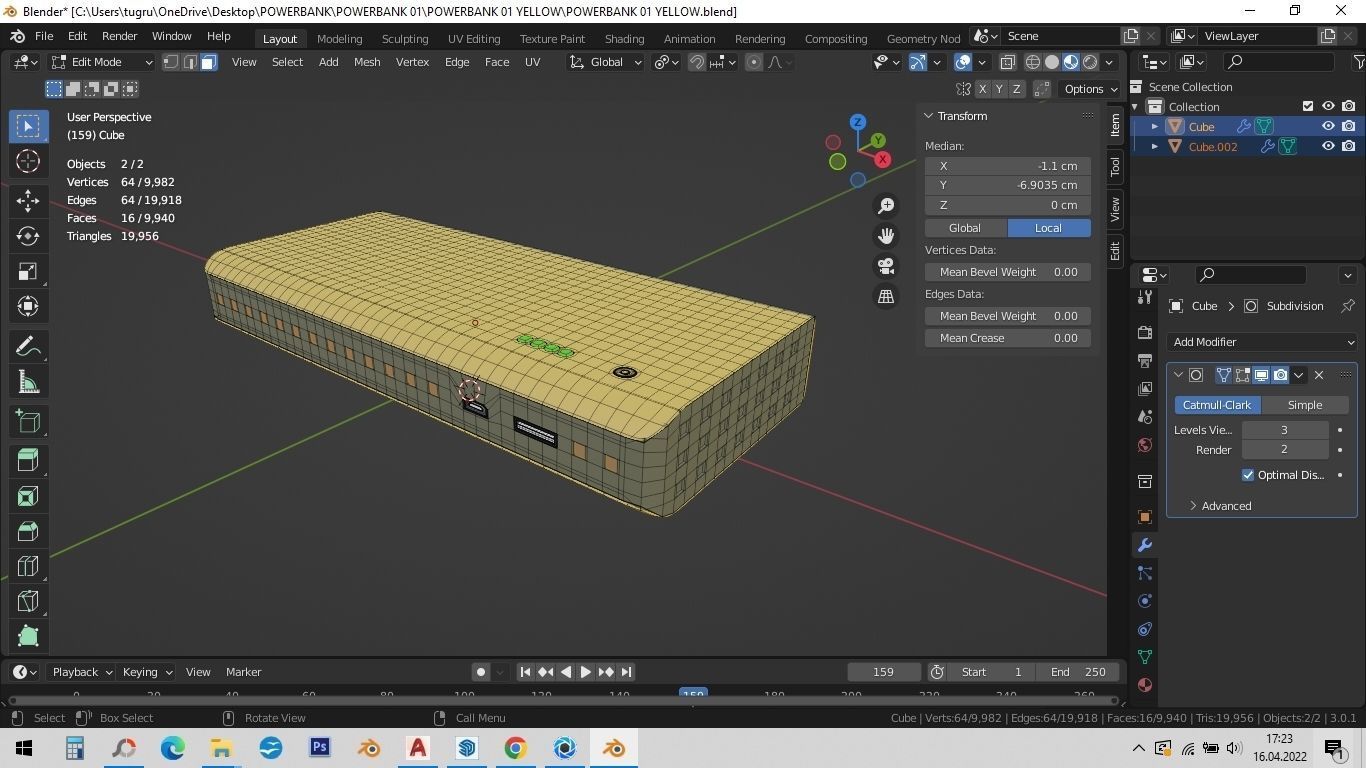
Task: Open the Mesh menu
Action: point(367,62)
